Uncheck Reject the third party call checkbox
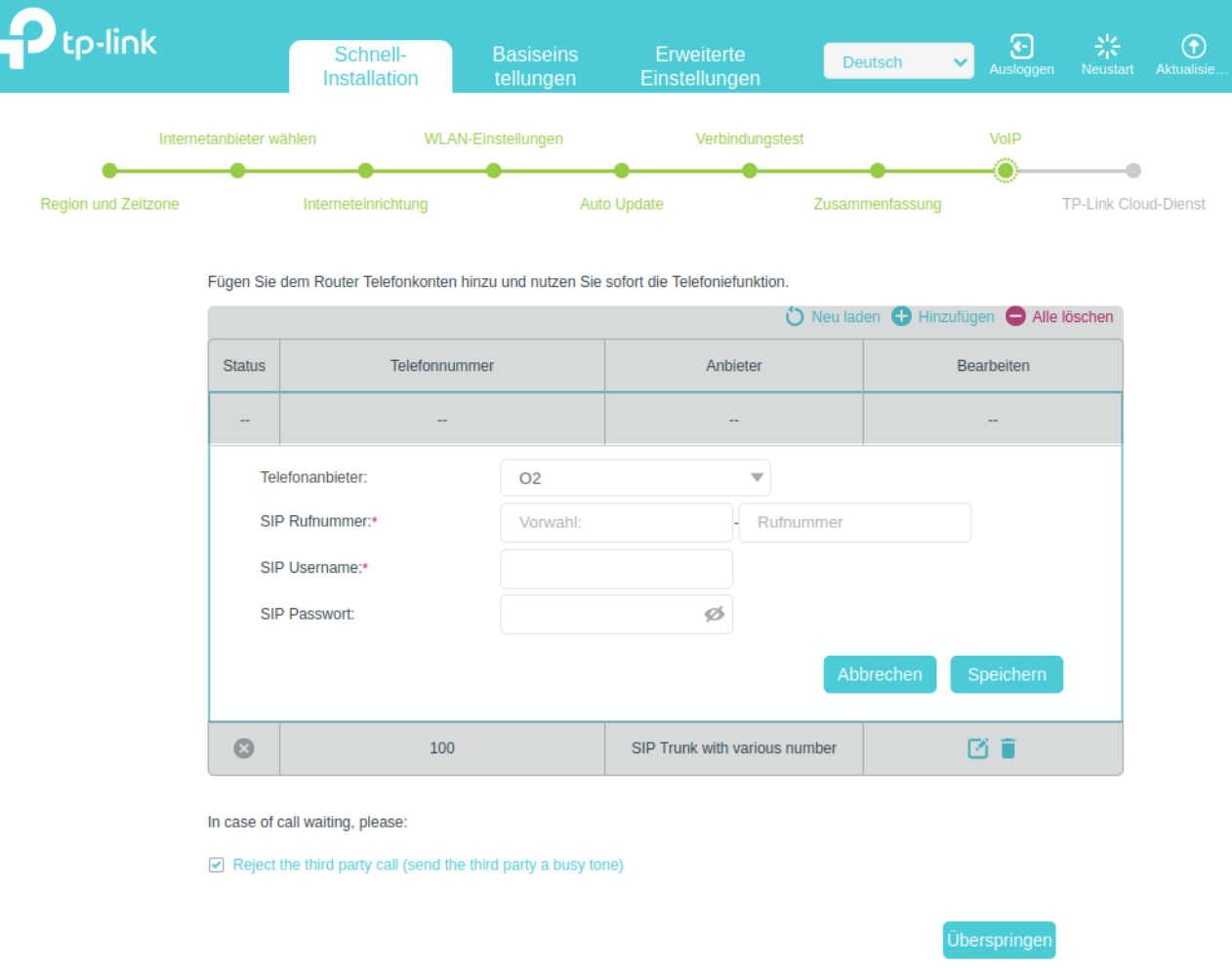Screen dimensions: 1232x968 pyautogui.click(x=217, y=866)
